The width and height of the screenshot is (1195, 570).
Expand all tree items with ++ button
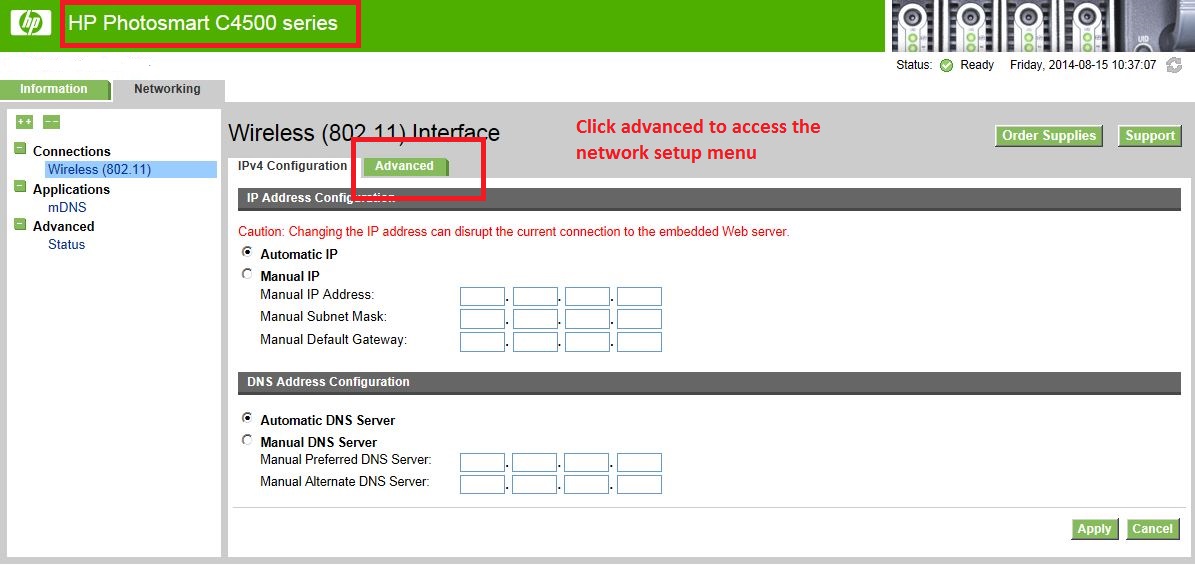(24, 122)
